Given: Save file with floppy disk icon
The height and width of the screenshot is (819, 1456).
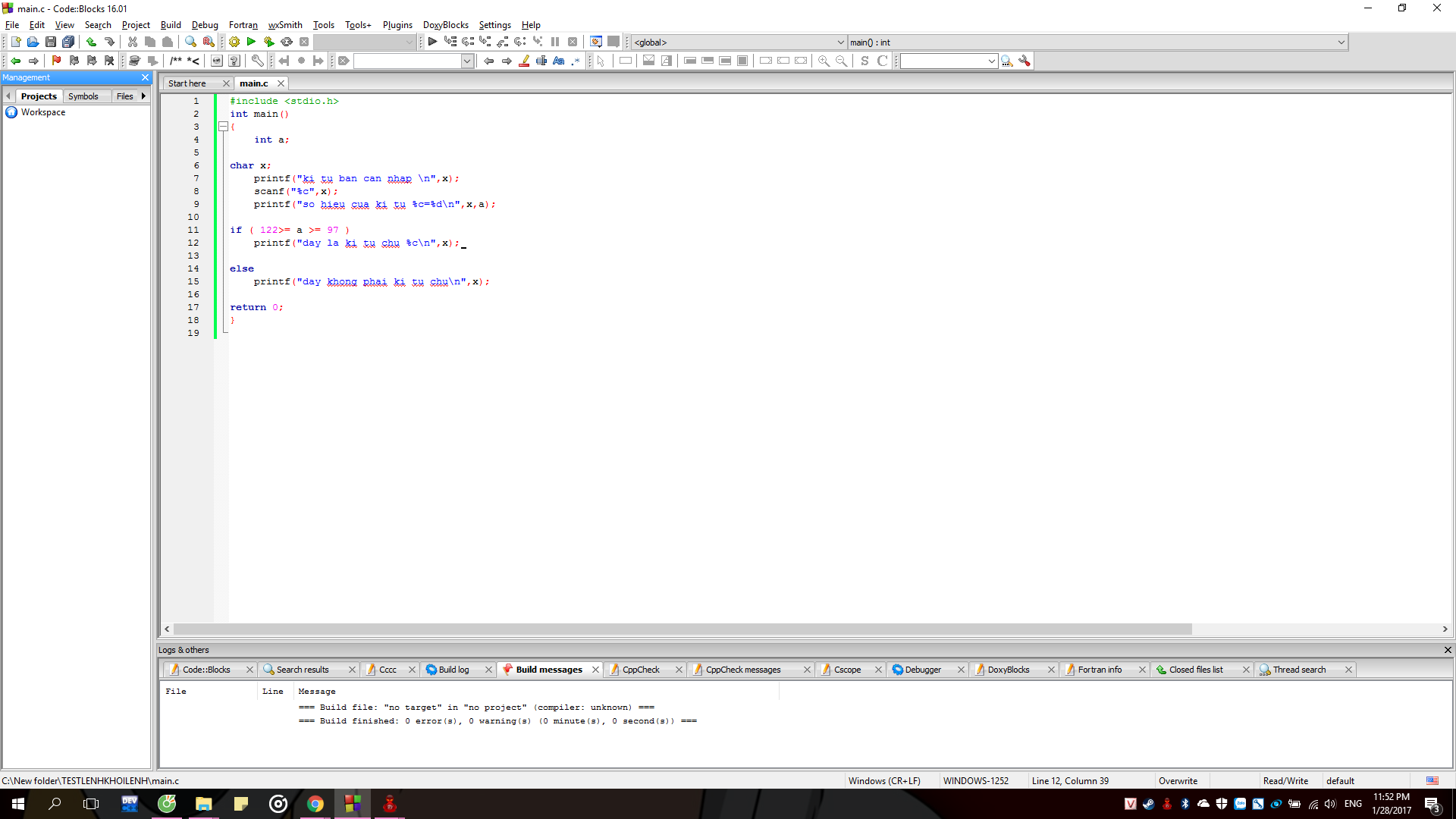Looking at the screenshot, I should (x=51, y=42).
